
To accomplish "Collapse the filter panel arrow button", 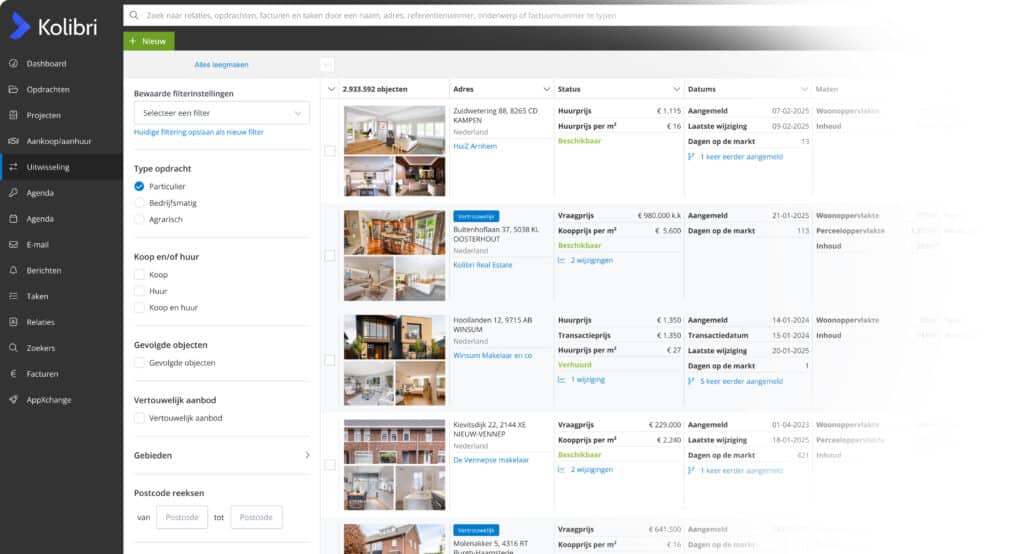I will pyautogui.click(x=327, y=65).
